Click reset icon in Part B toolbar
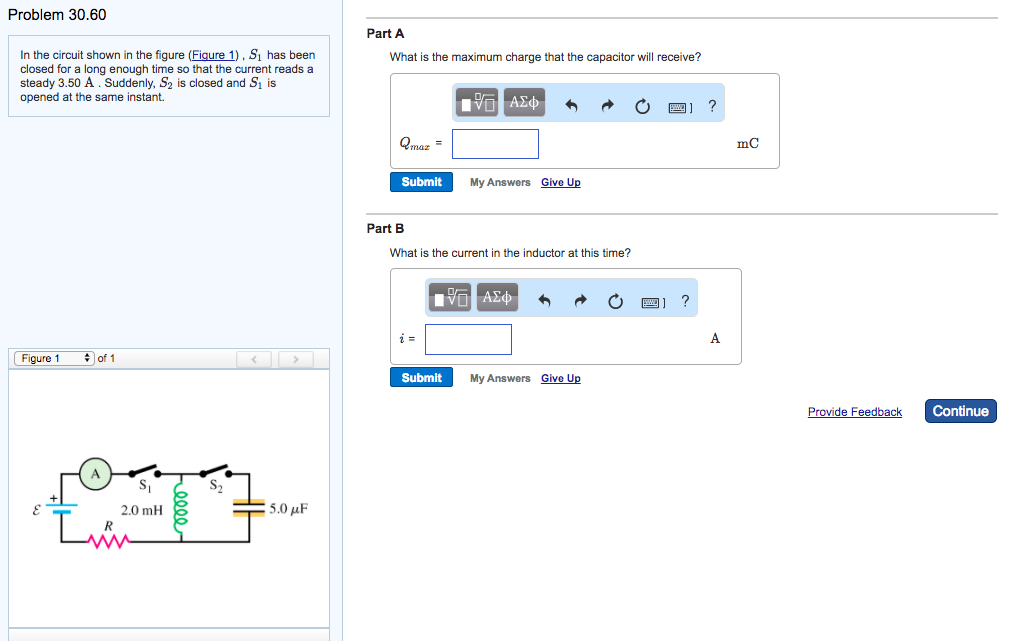 tap(615, 301)
